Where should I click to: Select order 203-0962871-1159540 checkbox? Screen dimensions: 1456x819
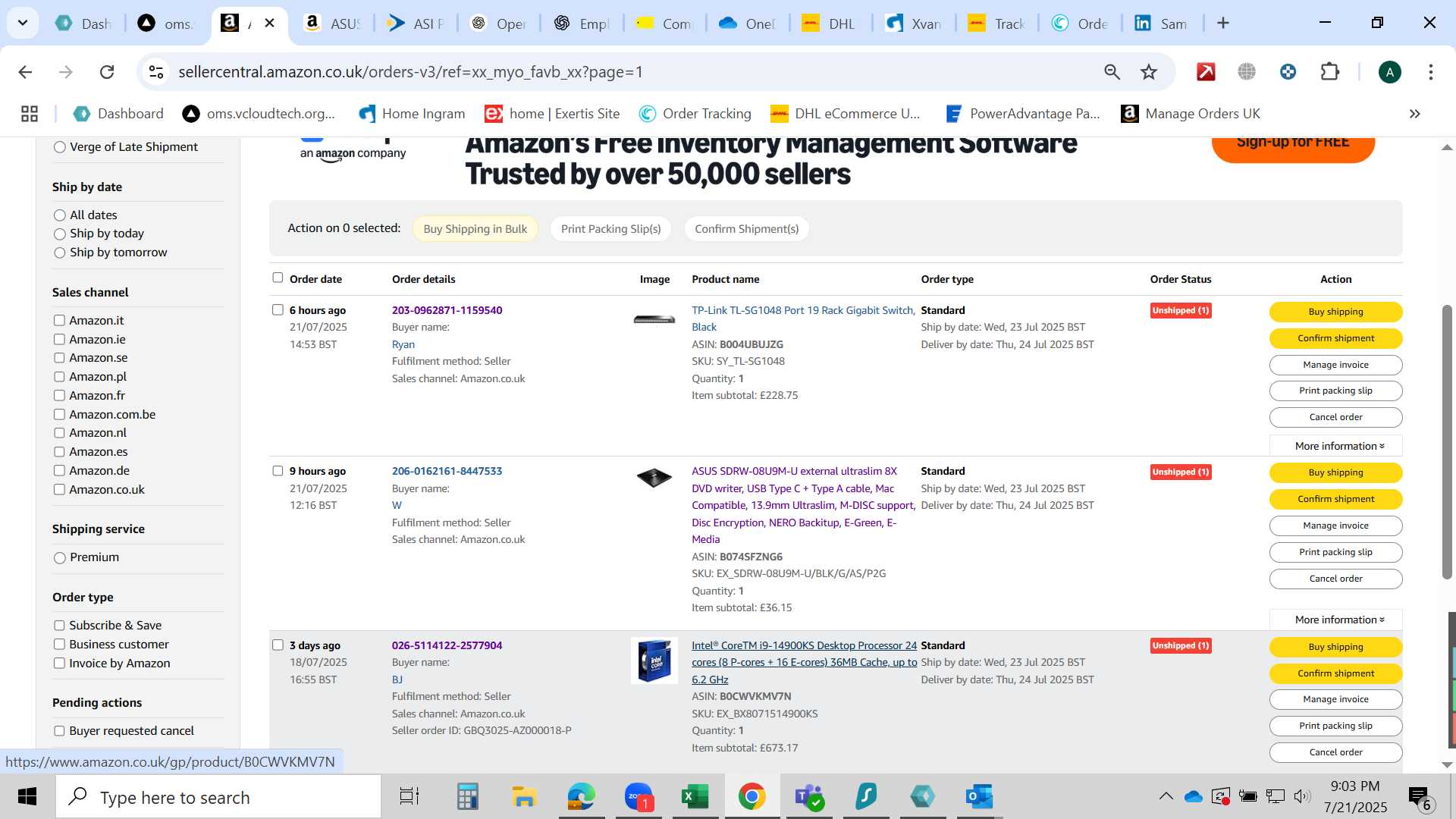coord(278,309)
